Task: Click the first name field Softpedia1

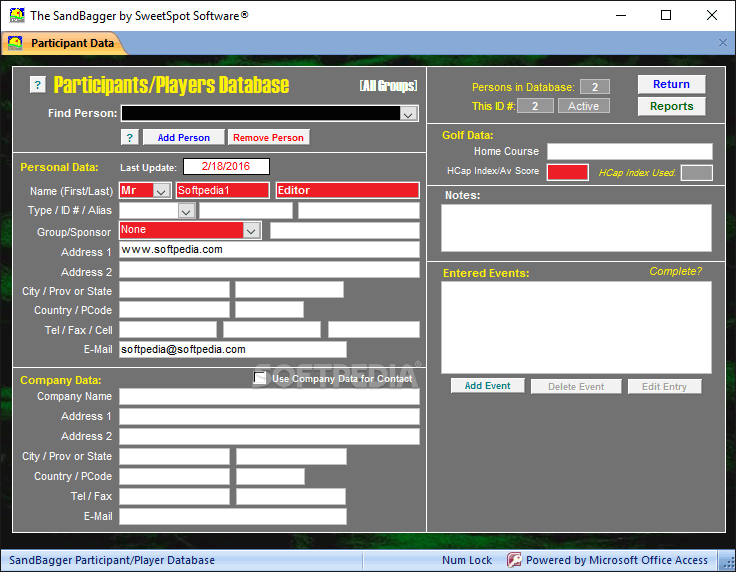Action: (222, 191)
